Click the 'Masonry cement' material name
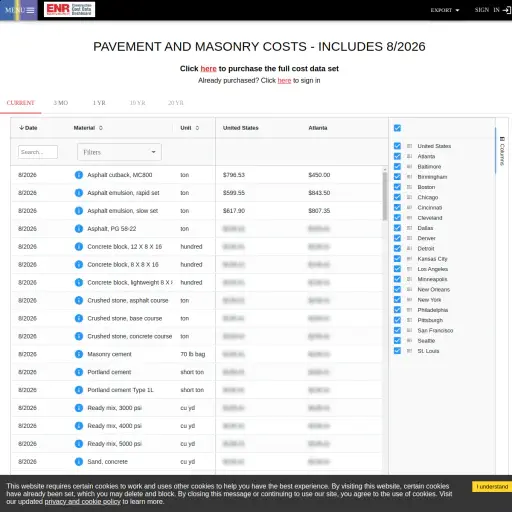512x512 pixels. (109, 354)
